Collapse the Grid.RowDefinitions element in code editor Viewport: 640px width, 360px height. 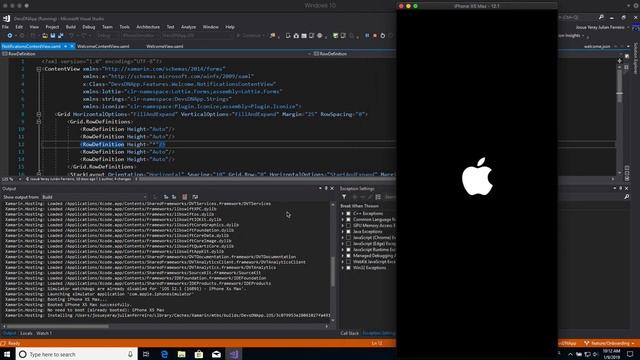(39, 122)
